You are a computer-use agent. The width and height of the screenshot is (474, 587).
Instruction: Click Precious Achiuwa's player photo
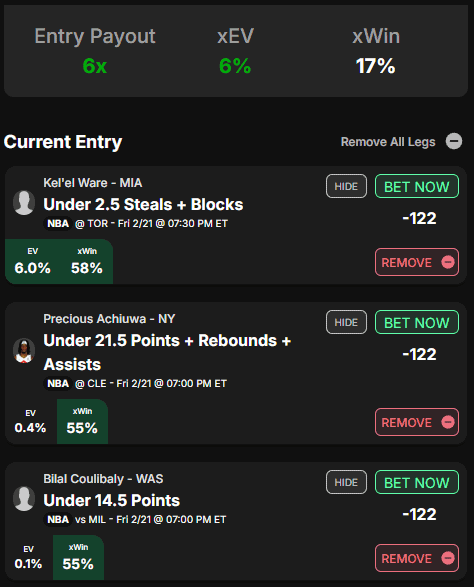(24, 351)
